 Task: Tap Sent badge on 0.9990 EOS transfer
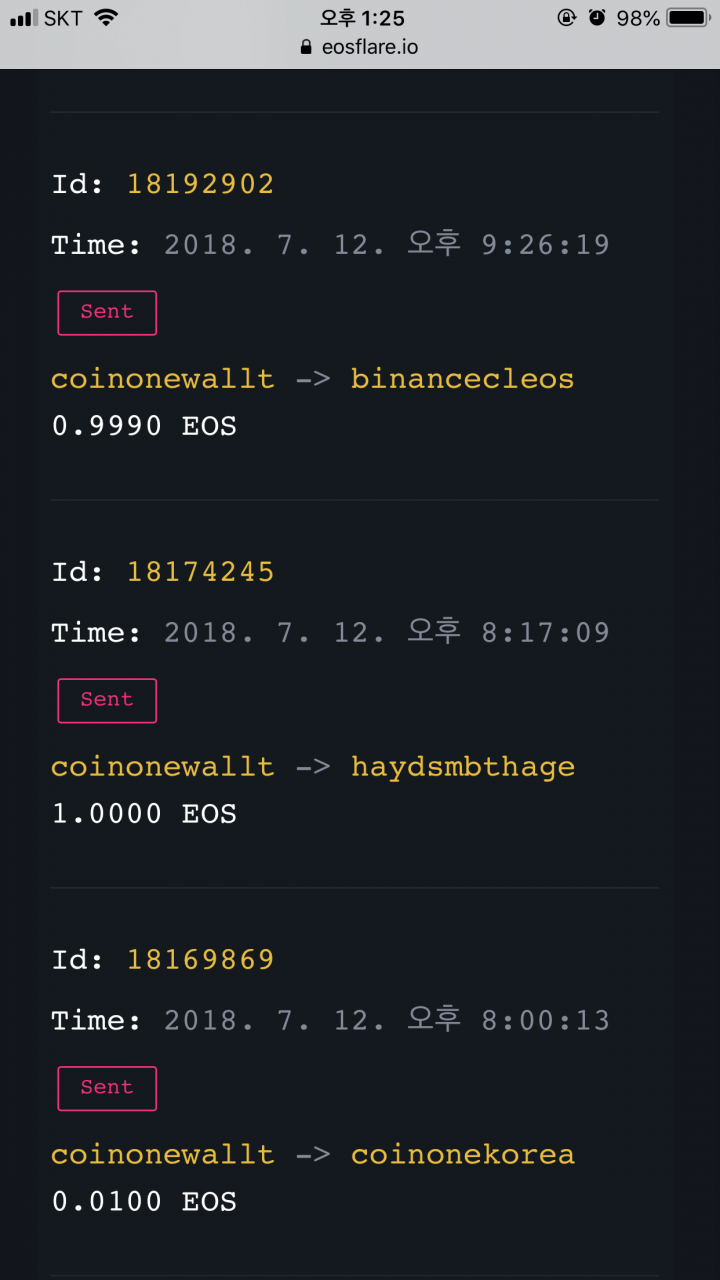(x=107, y=312)
